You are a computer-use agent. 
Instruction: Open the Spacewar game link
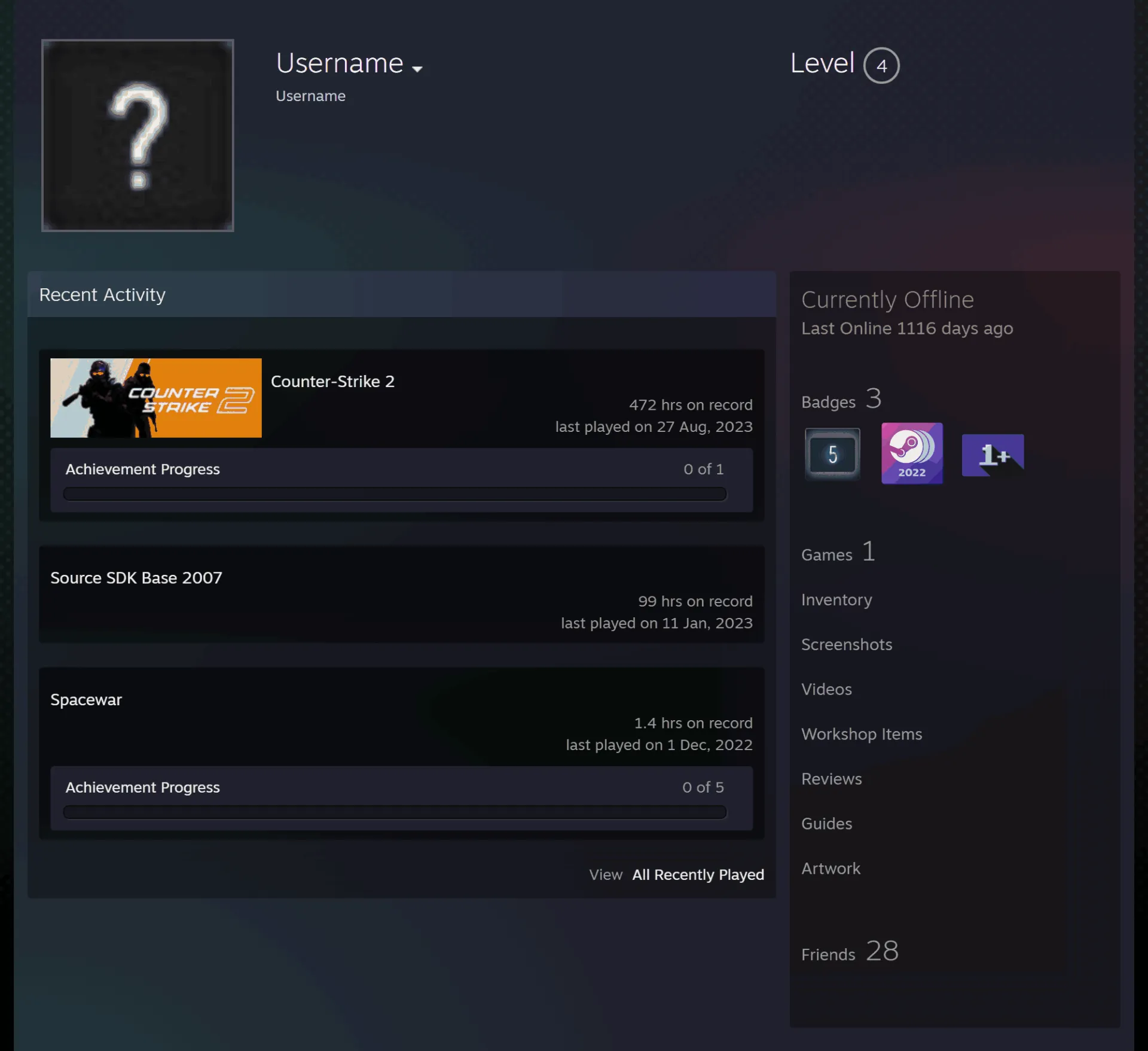[86, 699]
